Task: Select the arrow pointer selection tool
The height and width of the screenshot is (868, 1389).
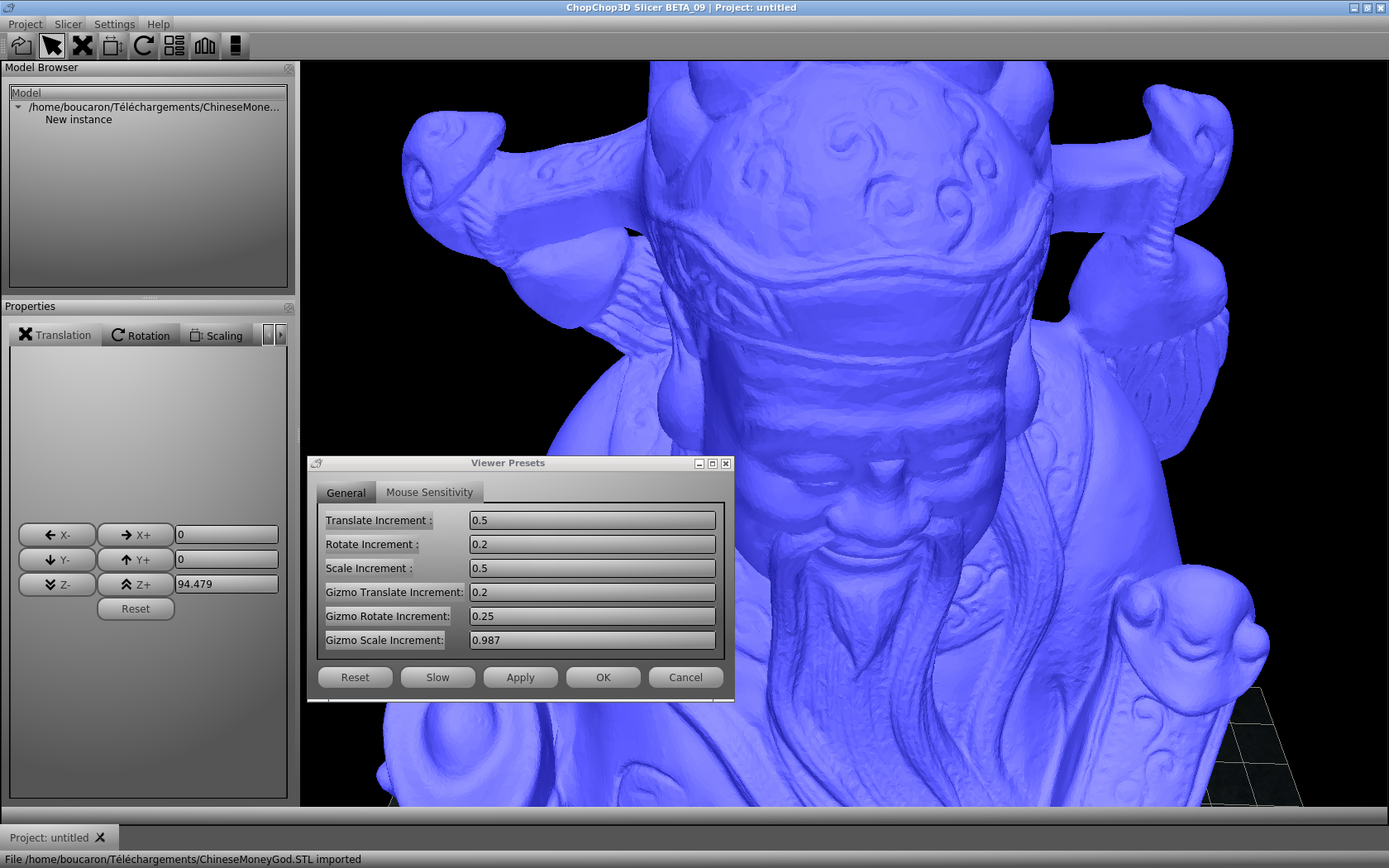Action: [x=52, y=46]
